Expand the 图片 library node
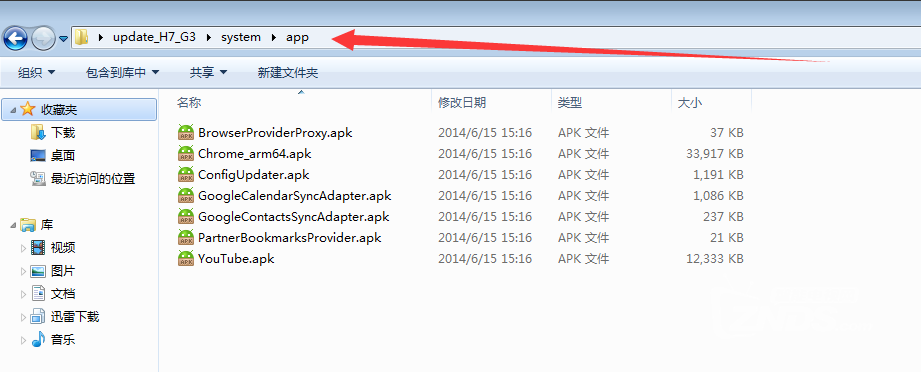Viewport: 921px width, 372px height. 23,271
